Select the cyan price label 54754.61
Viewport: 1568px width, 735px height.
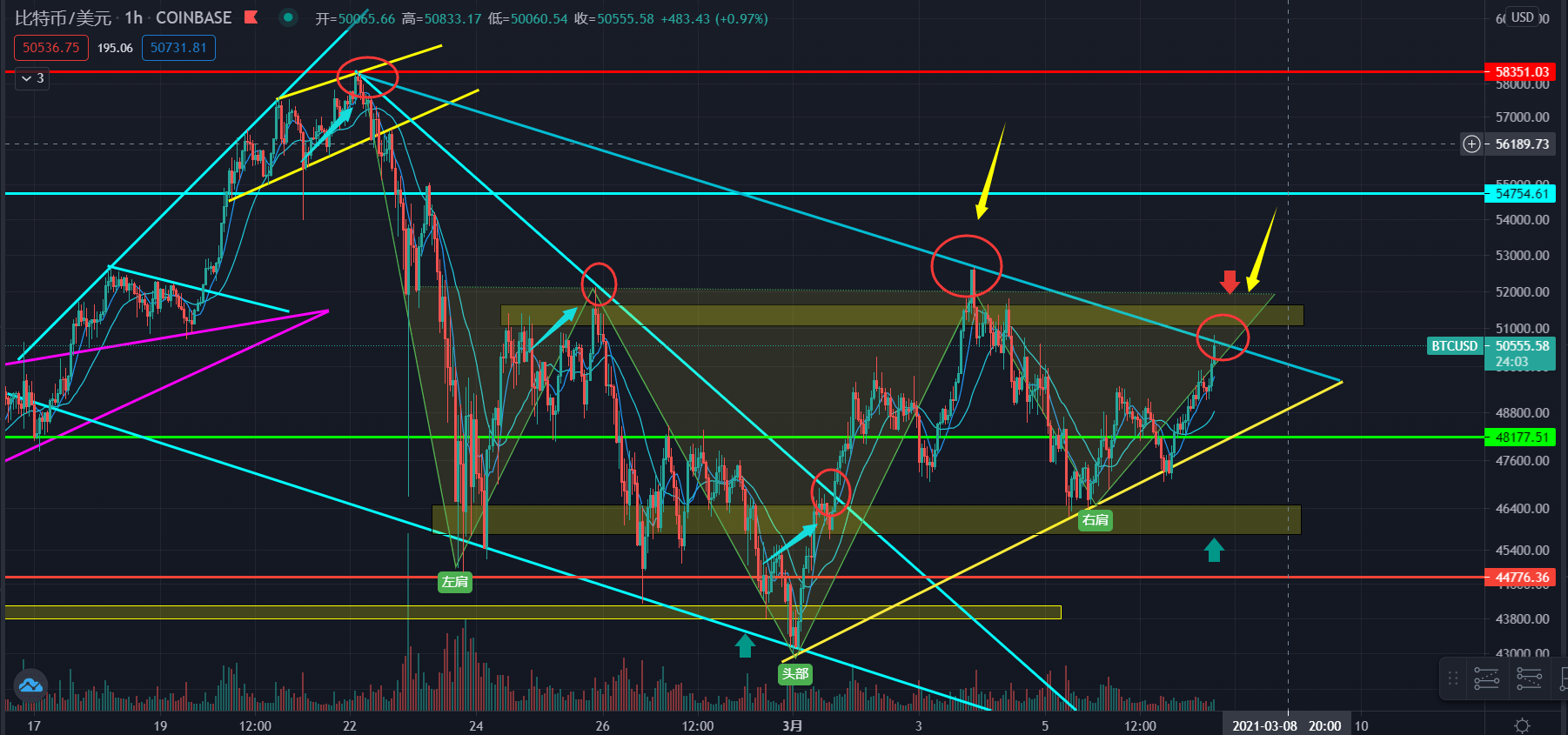(x=1519, y=194)
